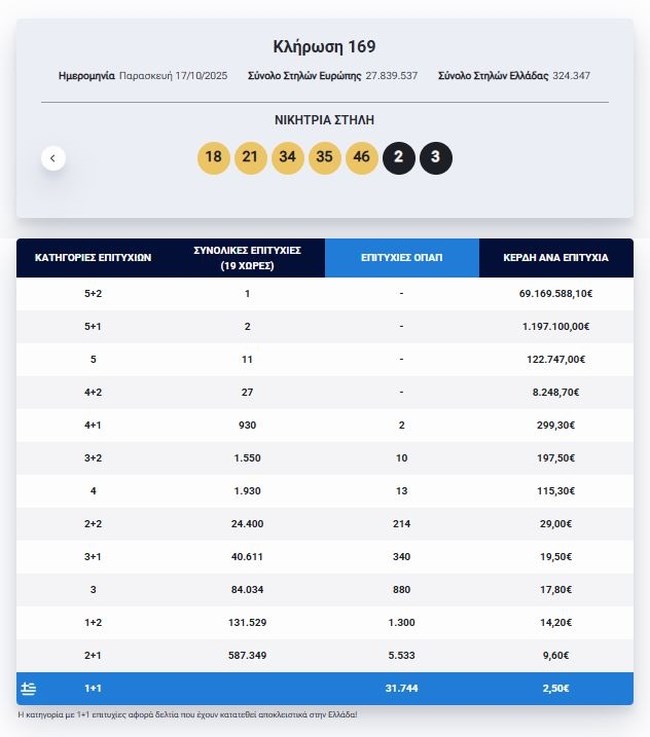Click the ΚΕΡΔΗ ΑΝΑ ΕΠΙΤΥΧΙΑ column header
The image size is (650, 737).
556,258
